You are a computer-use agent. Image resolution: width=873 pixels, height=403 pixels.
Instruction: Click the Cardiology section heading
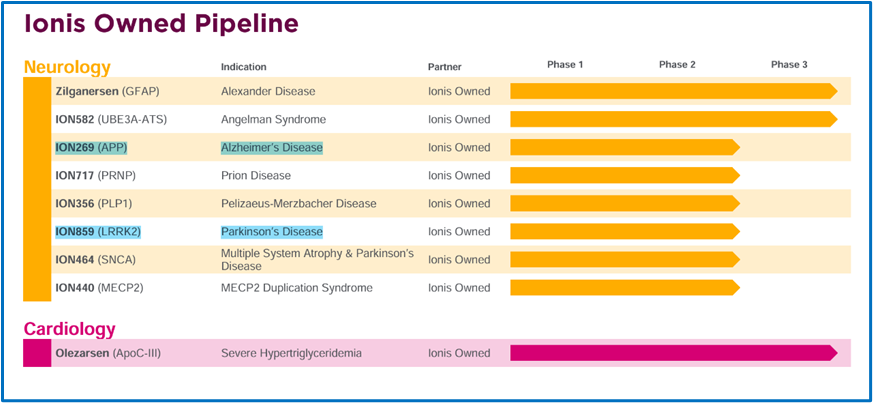pyautogui.click(x=69, y=329)
